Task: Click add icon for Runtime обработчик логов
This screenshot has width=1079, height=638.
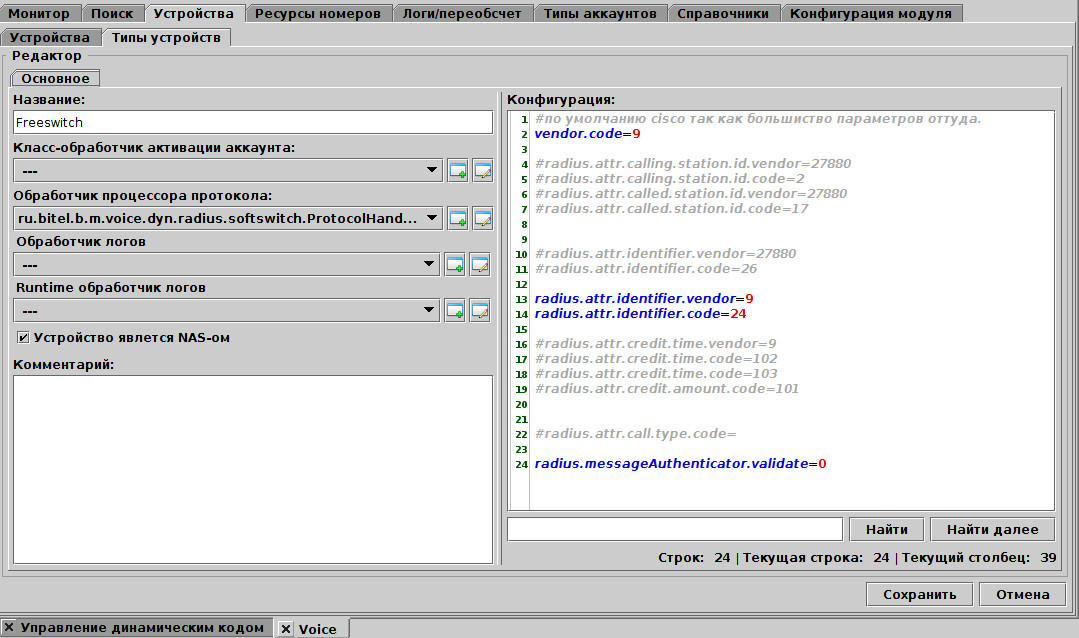Action: 455,311
